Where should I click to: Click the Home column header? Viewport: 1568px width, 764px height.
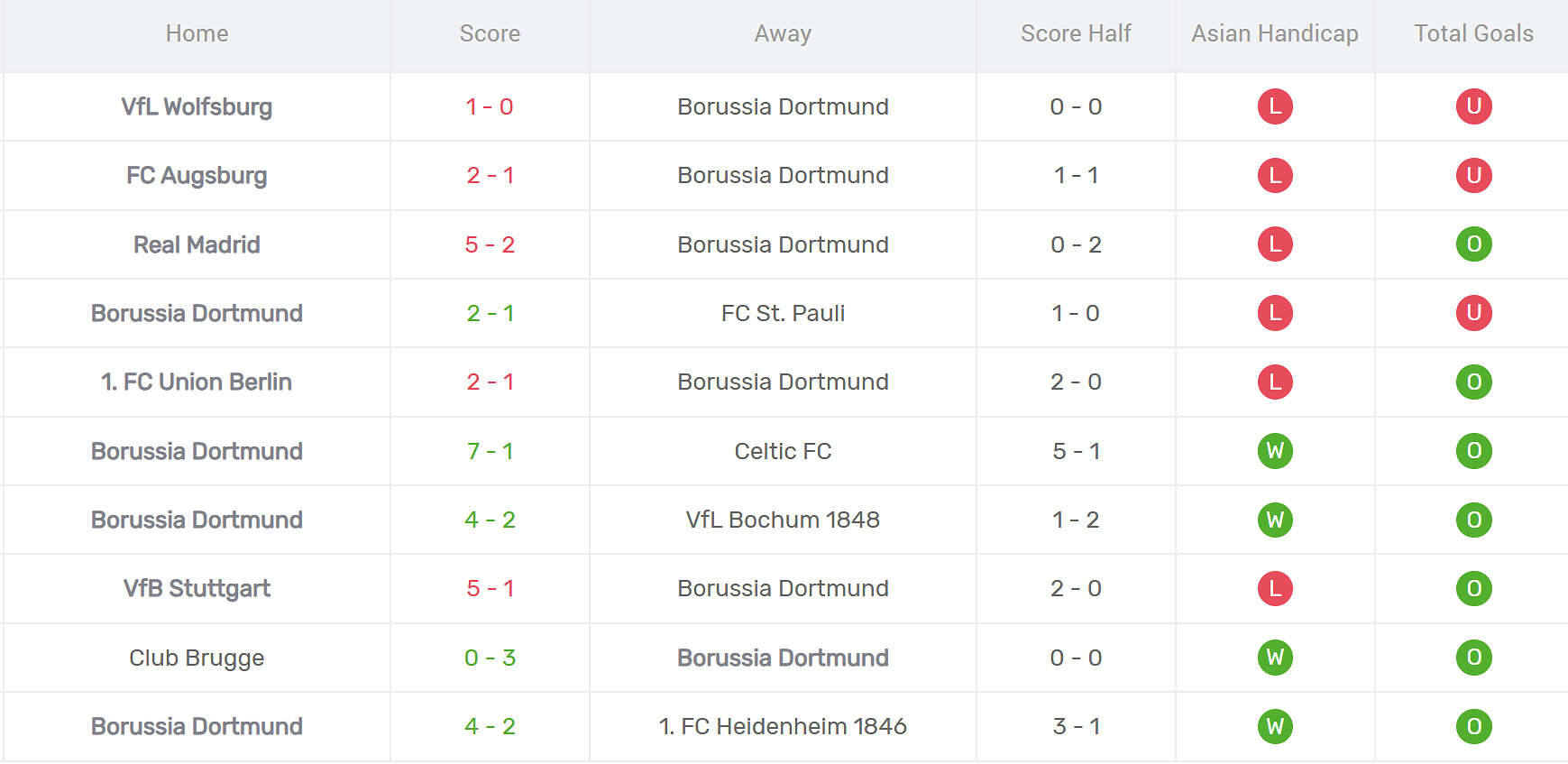197,33
